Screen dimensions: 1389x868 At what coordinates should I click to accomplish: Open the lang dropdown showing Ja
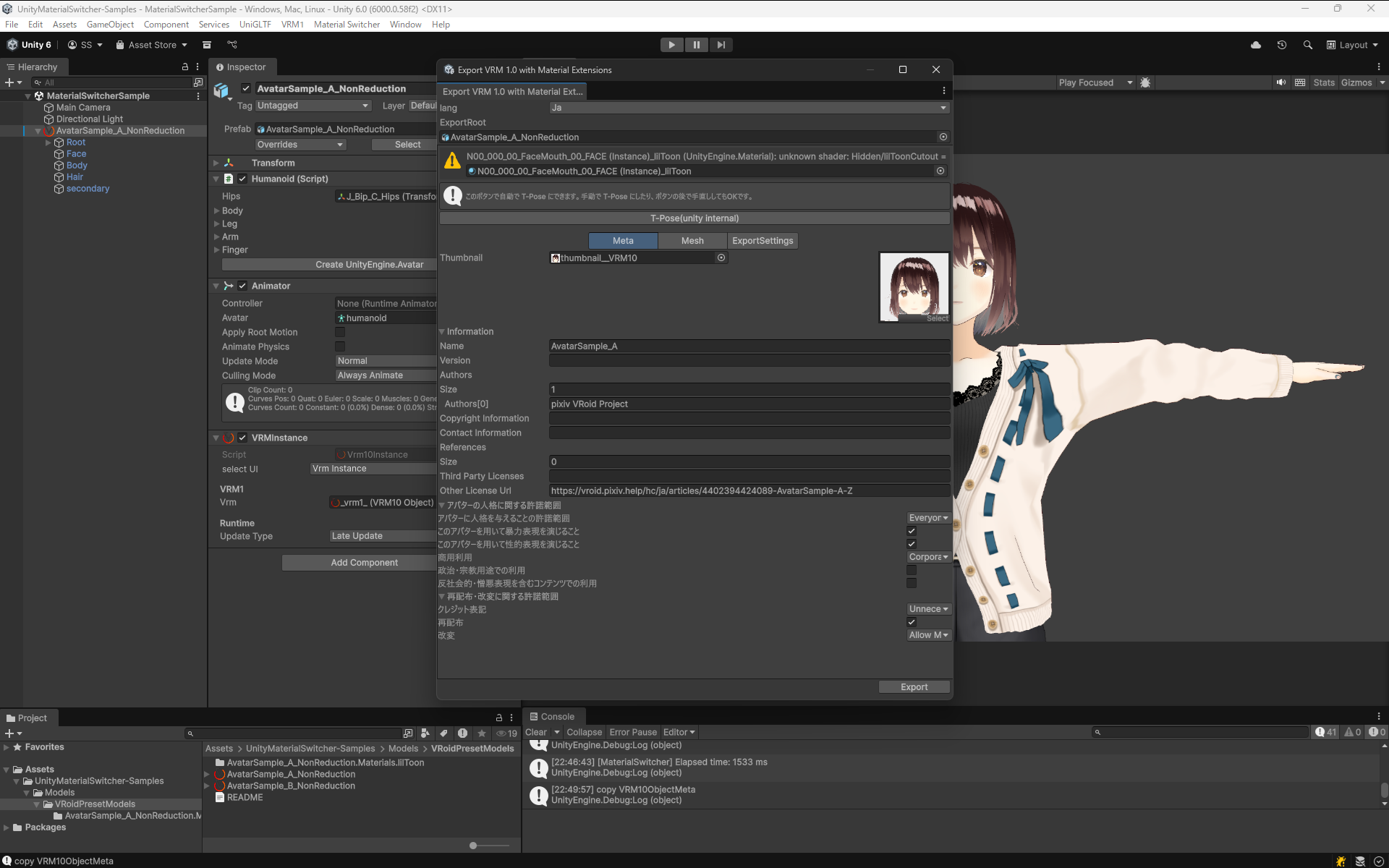pyautogui.click(x=749, y=108)
